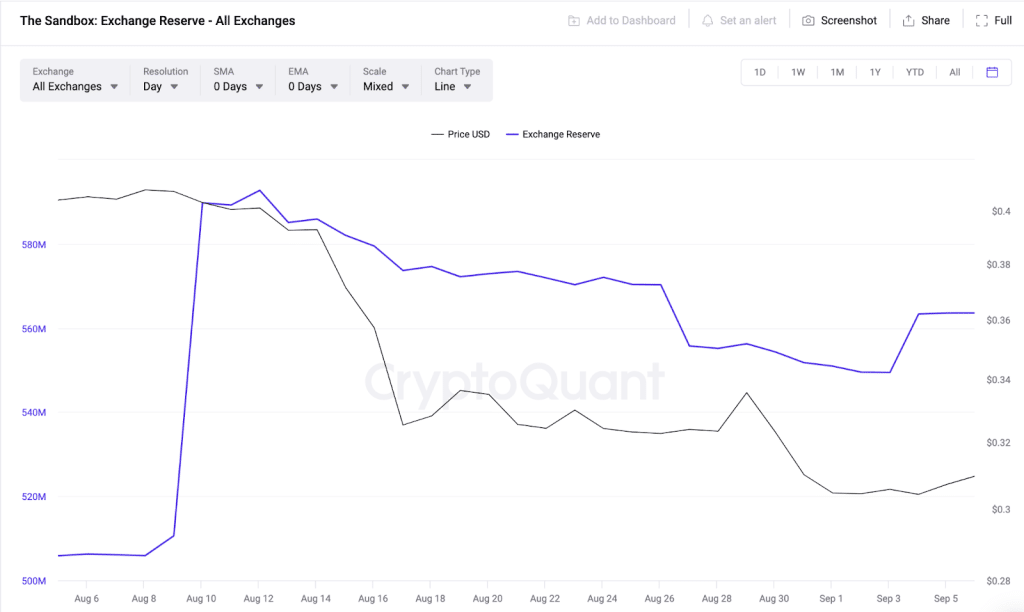The width and height of the screenshot is (1024, 612).
Task: Expand the SMA 0 Days dropdown
Action: point(238,80)
